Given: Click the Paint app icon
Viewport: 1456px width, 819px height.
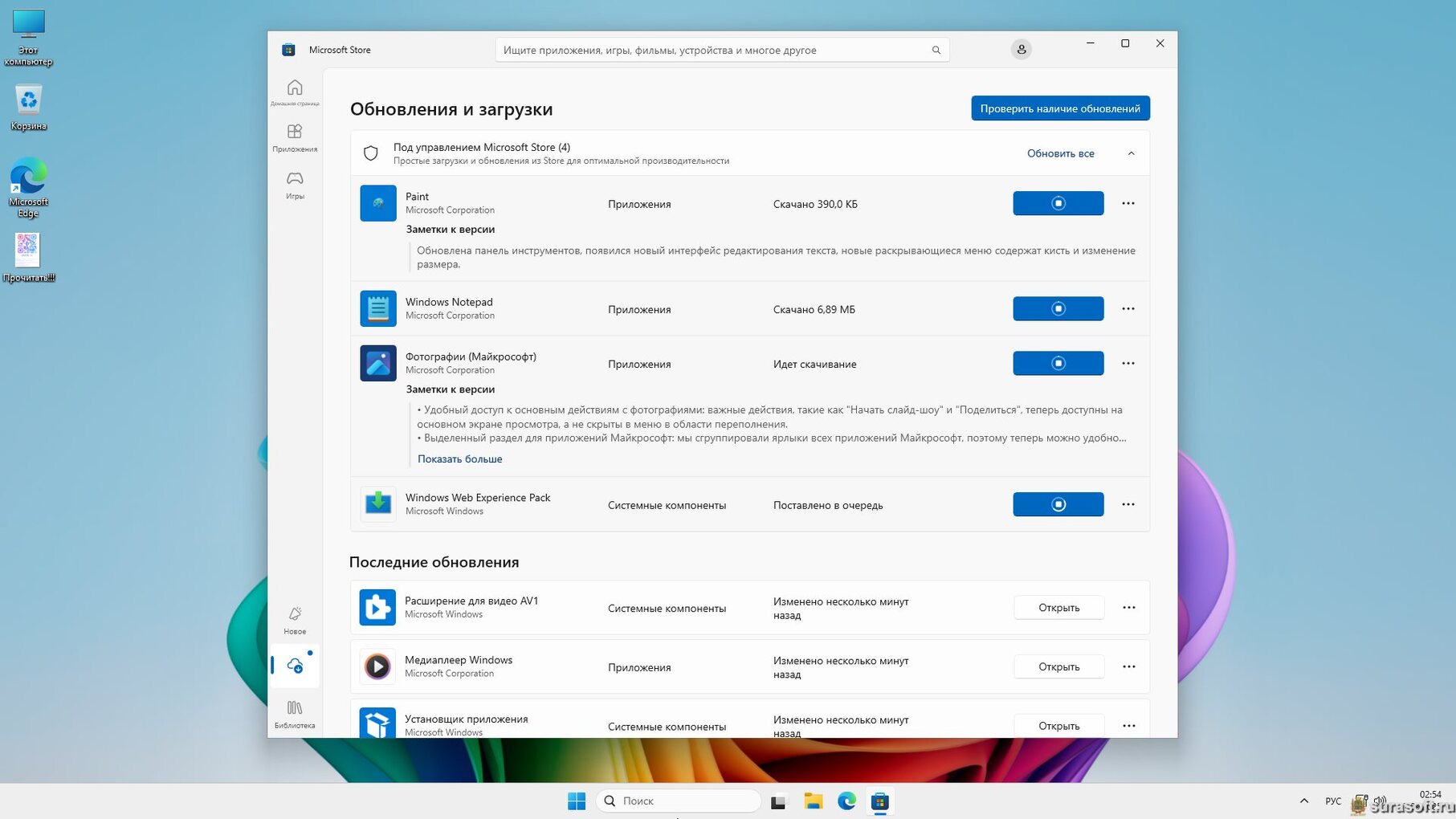Looking at the screenshot, I should pos(378,203).
